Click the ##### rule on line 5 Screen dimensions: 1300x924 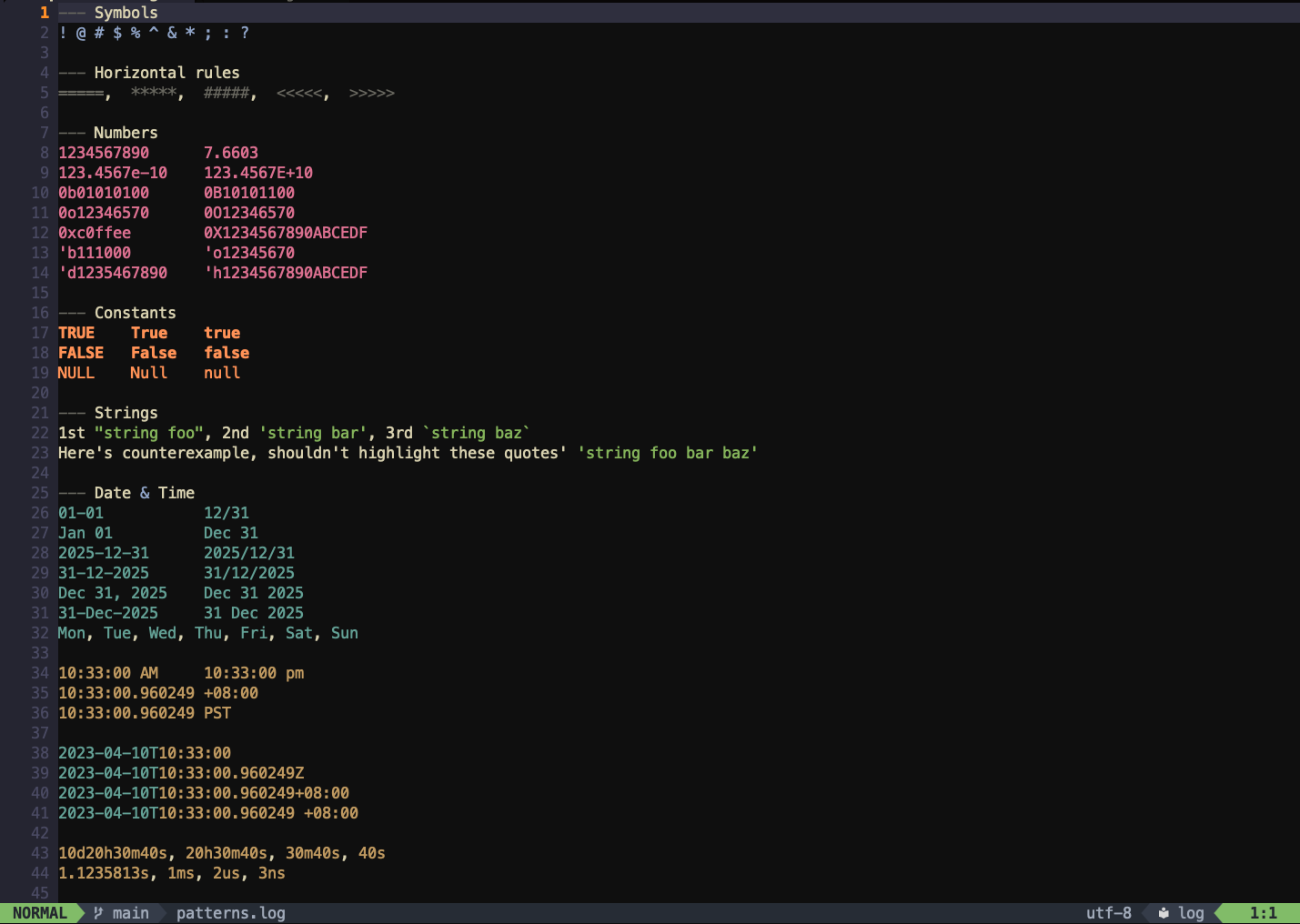tap(227, 93)
